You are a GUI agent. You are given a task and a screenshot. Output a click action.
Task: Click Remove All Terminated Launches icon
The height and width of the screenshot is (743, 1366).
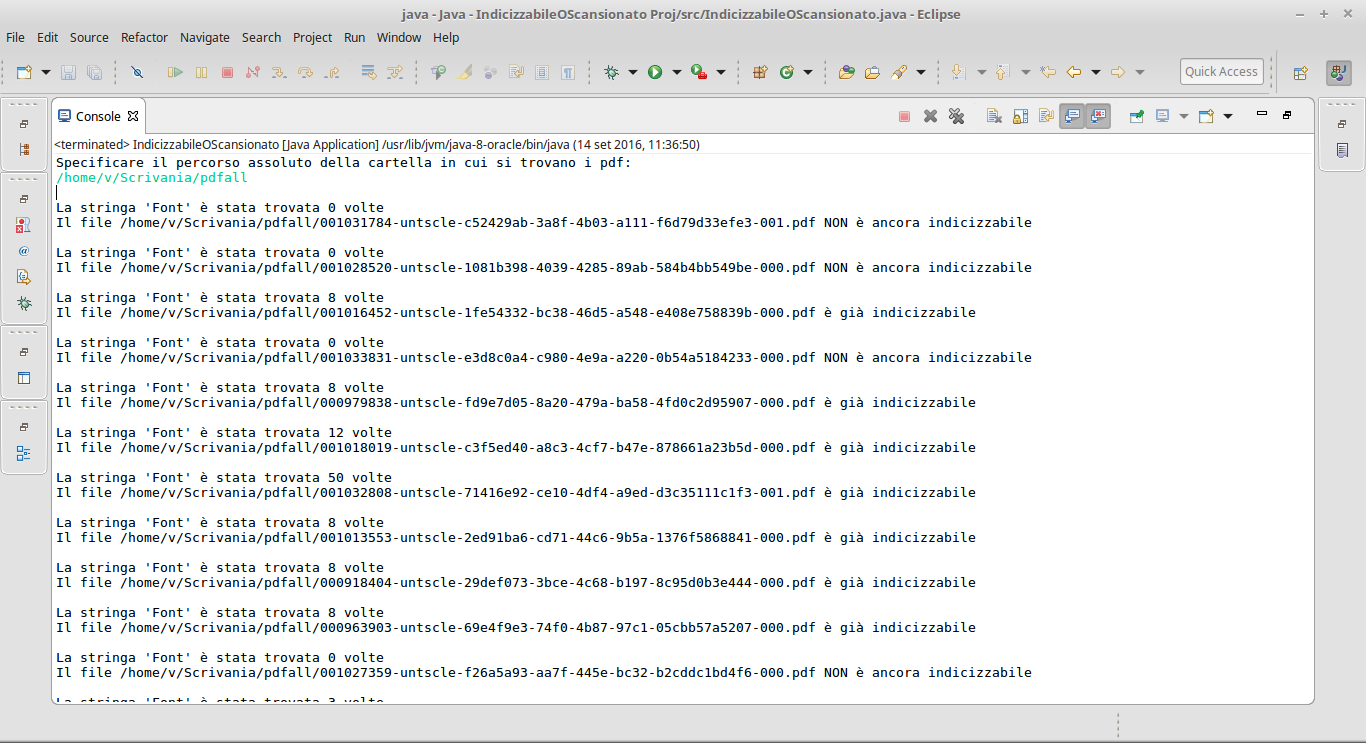(x=956, y=116)
